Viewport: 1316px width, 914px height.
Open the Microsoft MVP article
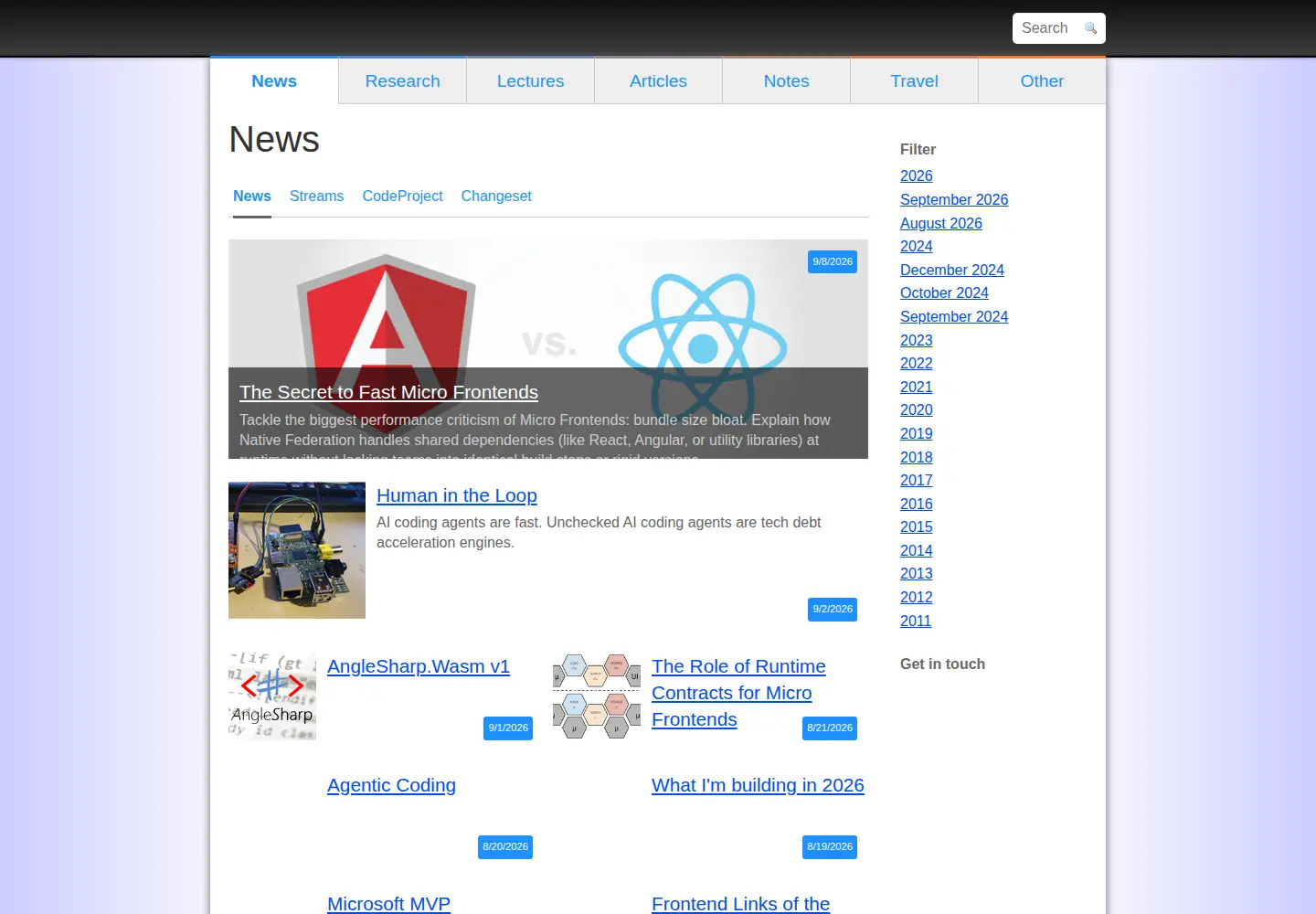pyautogui.click(x=388, y=904)
